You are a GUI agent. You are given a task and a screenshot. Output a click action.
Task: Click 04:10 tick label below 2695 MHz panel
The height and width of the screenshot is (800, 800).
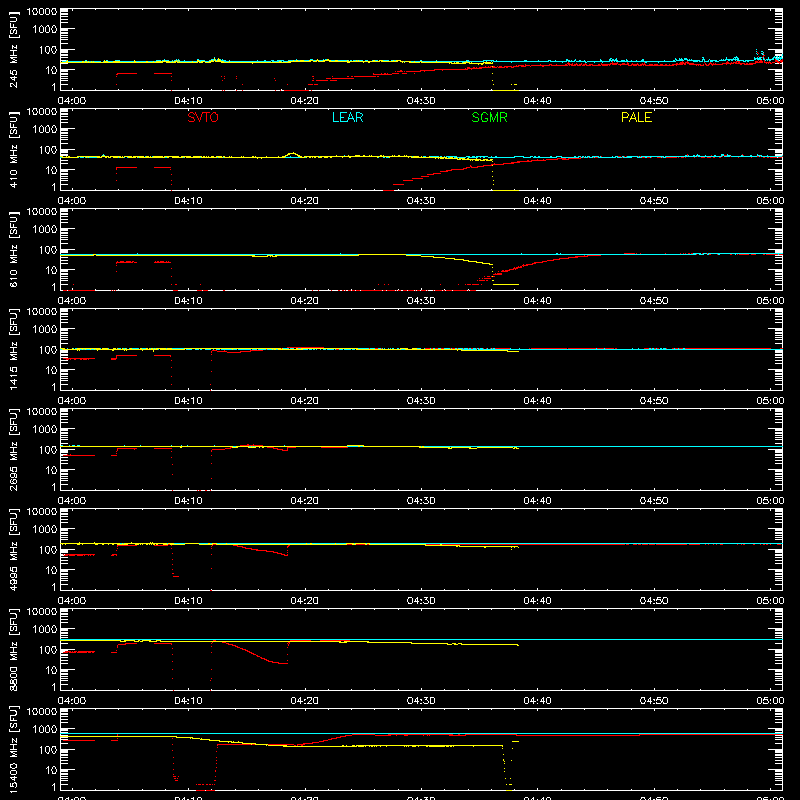(x=188, y=501)
